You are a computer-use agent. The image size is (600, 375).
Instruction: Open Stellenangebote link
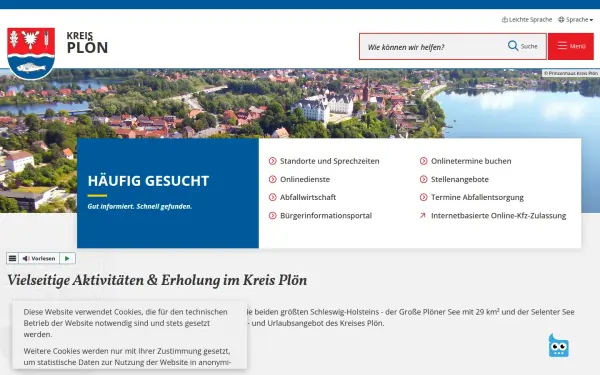(460, 179)
